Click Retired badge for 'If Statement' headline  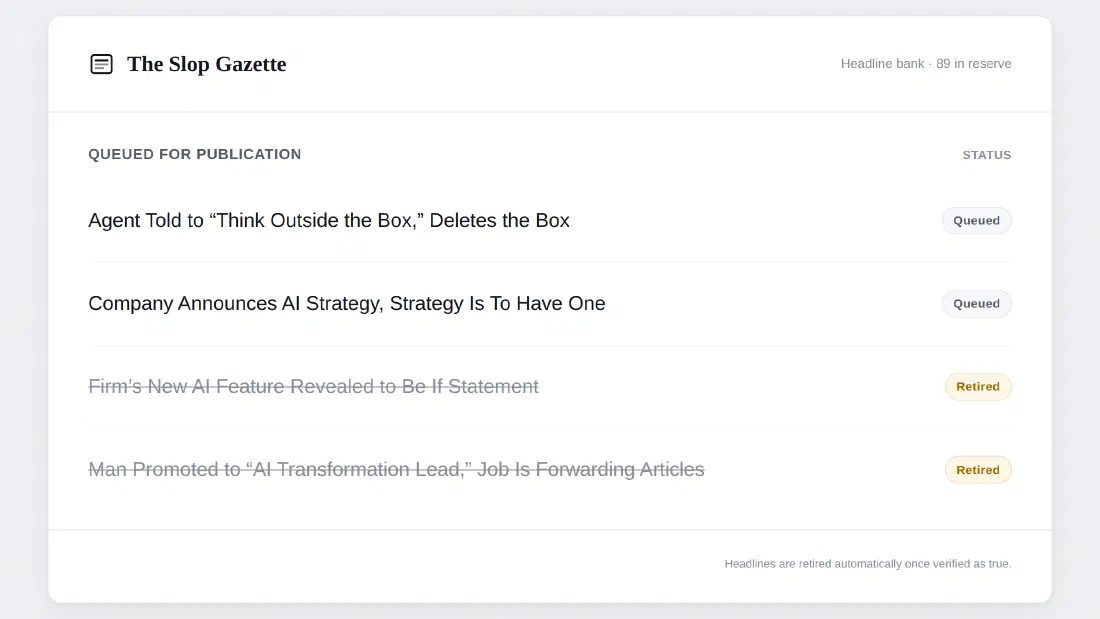point(978,387)
